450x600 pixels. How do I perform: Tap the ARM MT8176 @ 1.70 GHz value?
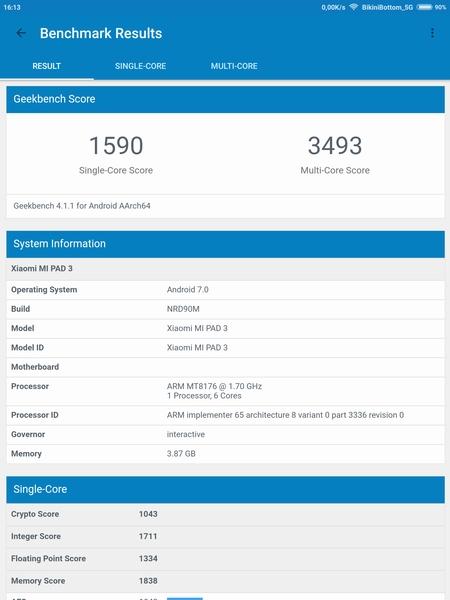tap(214, 386)
